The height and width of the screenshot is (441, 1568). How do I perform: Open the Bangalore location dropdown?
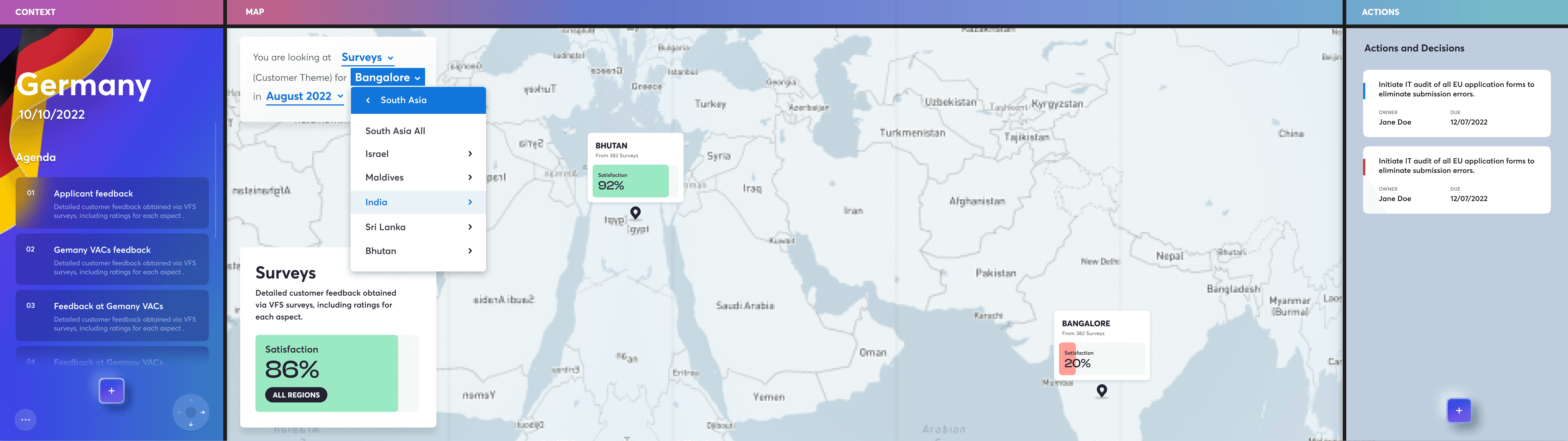[388, 77]
